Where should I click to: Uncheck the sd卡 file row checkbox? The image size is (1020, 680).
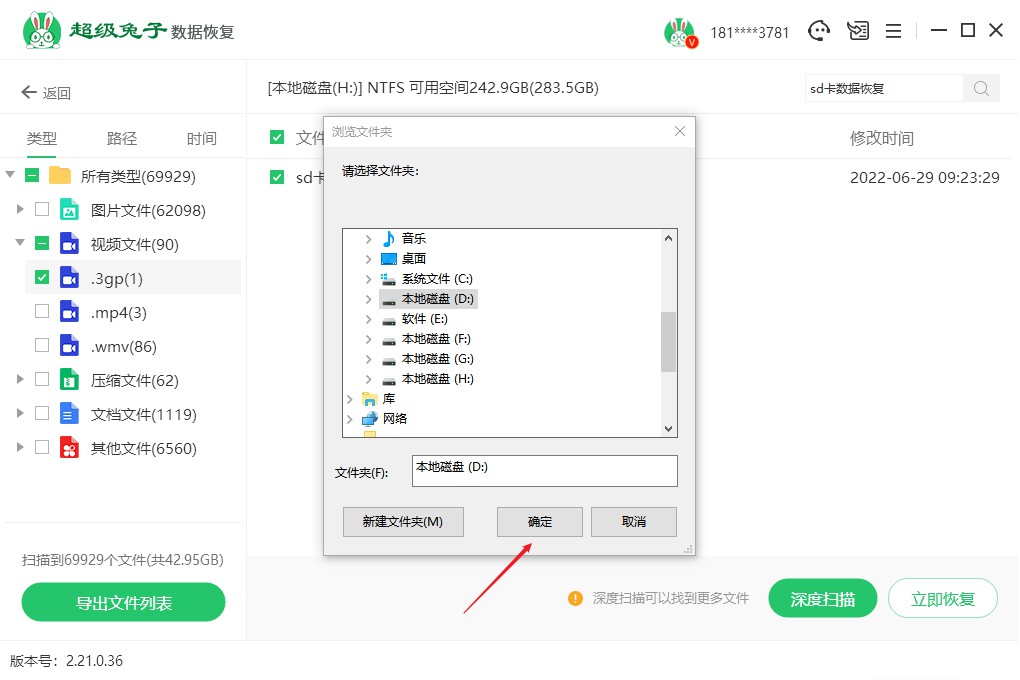[x=277, y=177]
